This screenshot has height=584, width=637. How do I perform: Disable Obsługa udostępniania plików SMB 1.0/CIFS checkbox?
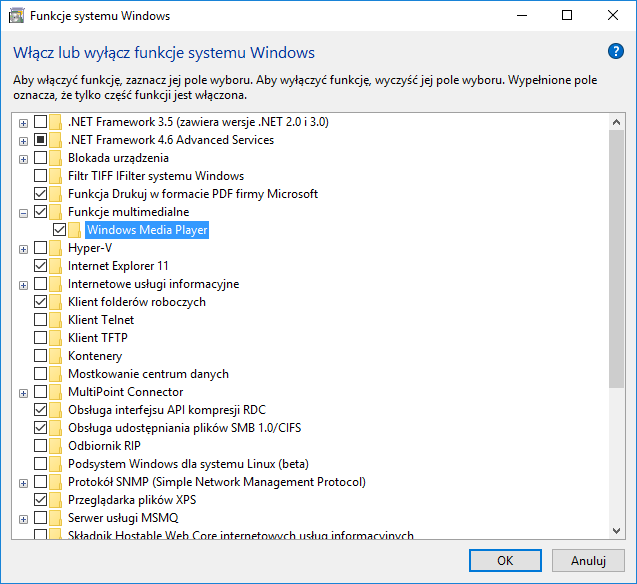pyautogui.click(x=40, y=428)
